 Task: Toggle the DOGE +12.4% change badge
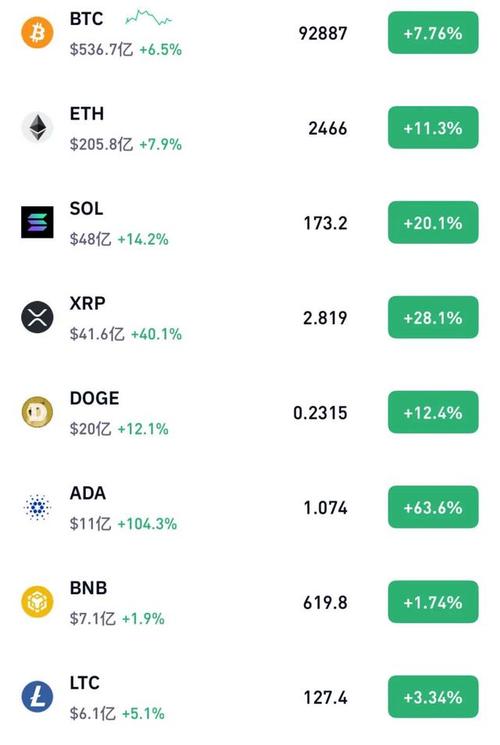click(433, 412)
